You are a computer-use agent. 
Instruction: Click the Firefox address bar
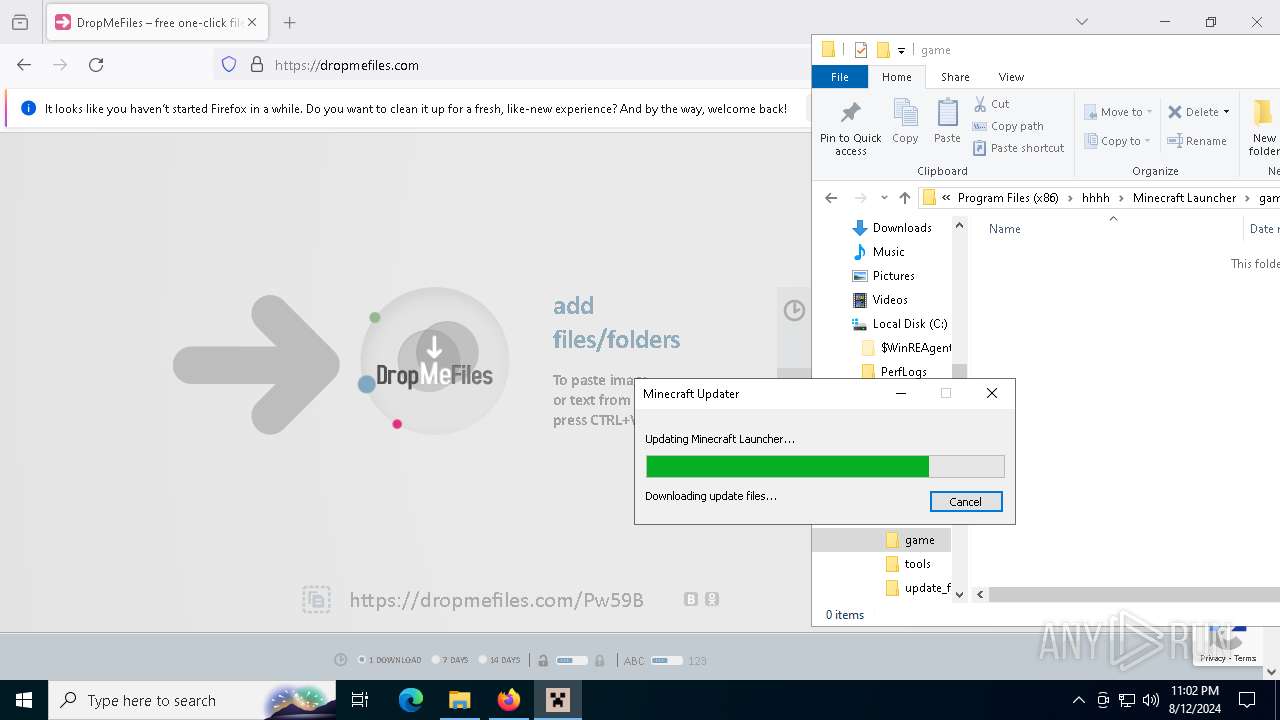(510, 65)
